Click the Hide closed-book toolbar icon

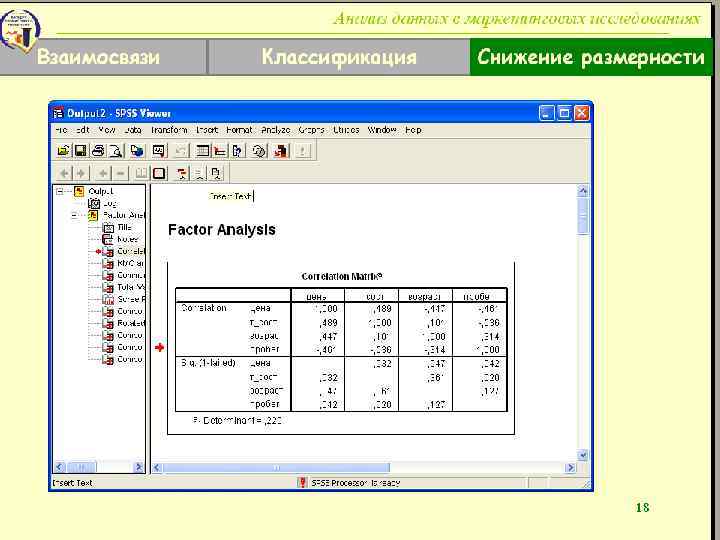[x=159, y=174]
